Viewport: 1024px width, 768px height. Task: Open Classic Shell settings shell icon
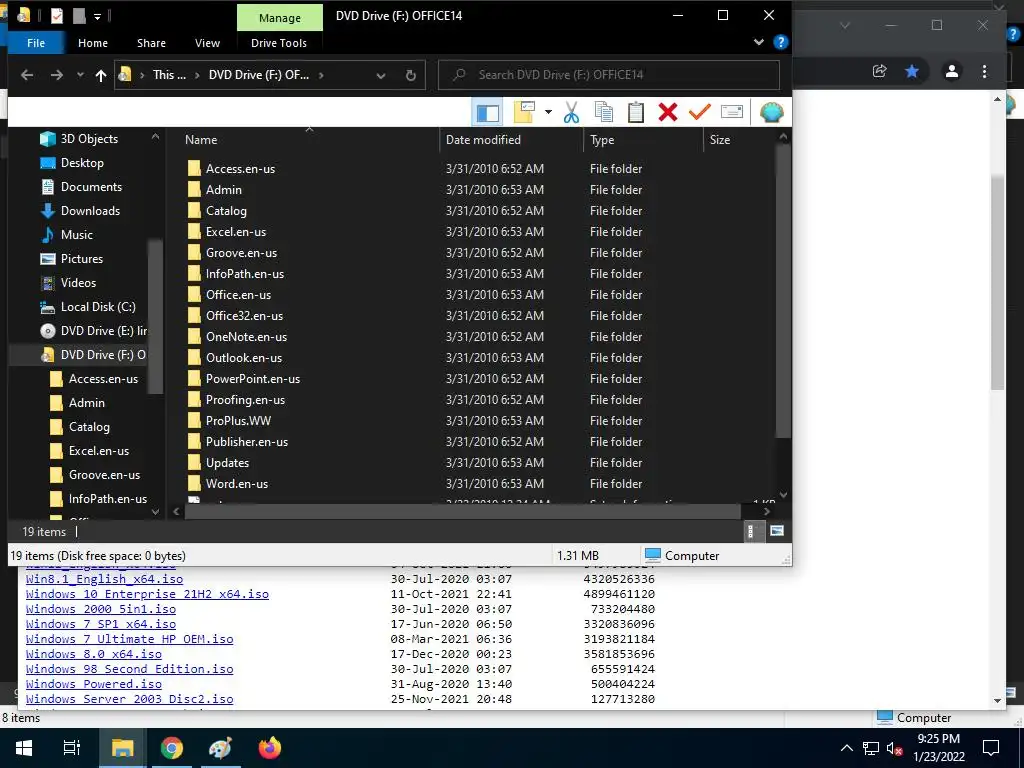coord(771,112)
